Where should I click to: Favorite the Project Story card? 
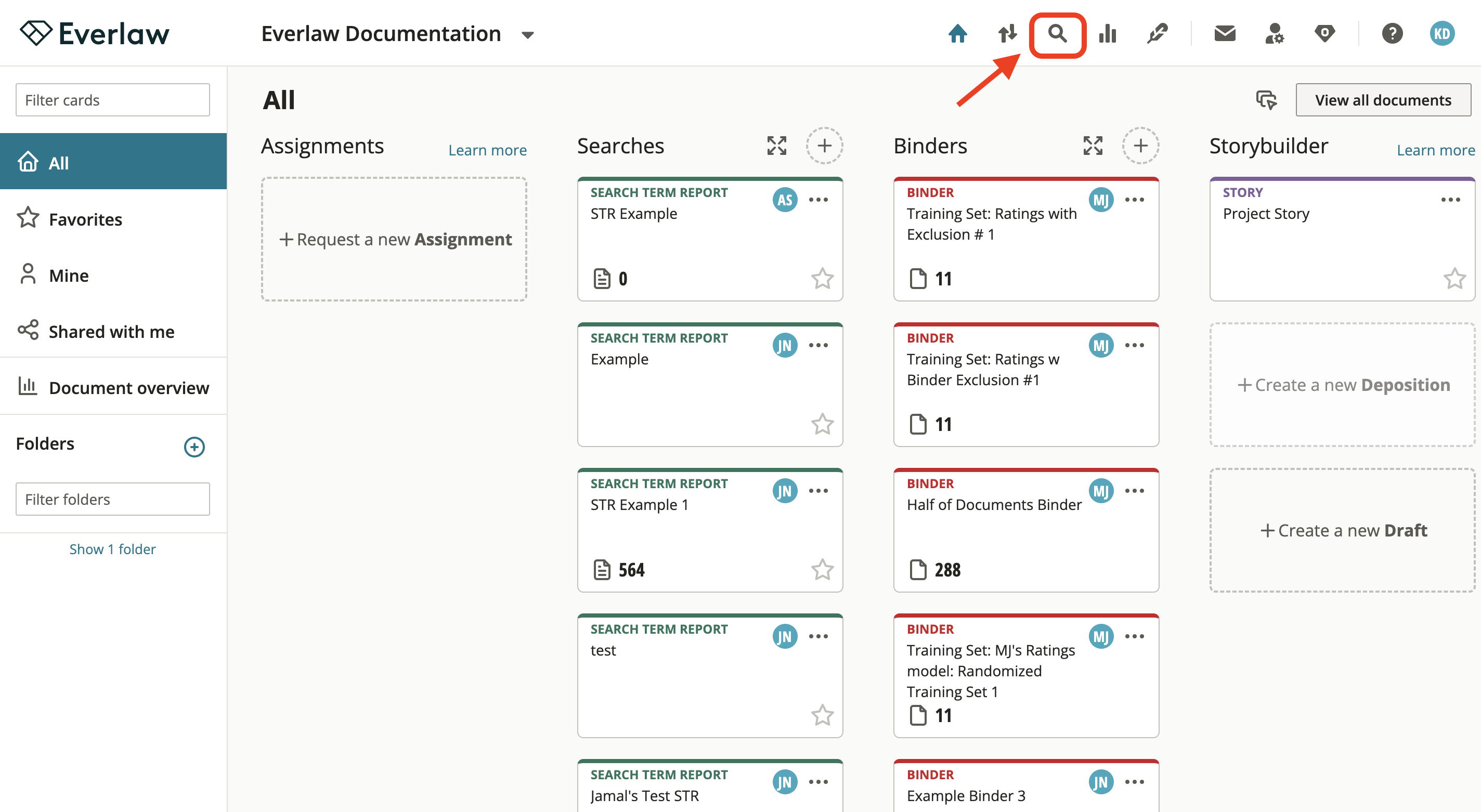coord(1455,279)
